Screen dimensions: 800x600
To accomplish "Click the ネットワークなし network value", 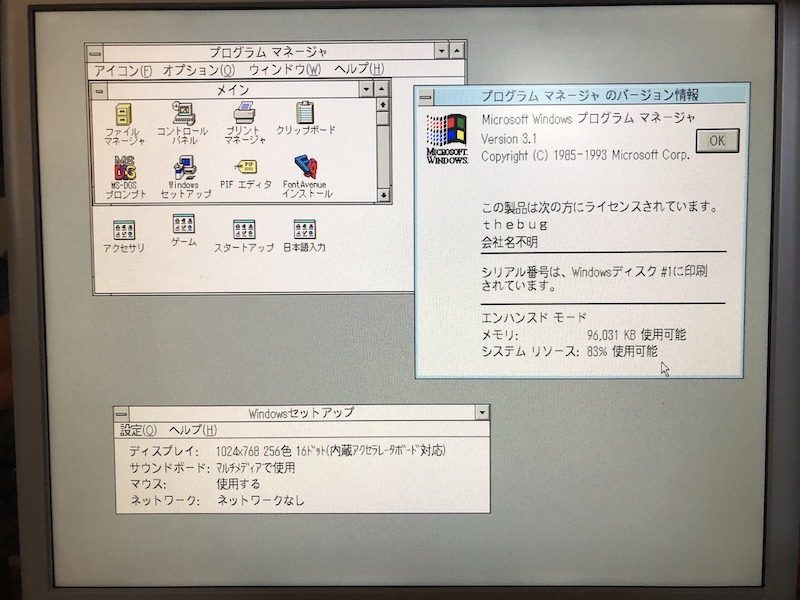I will (261, 501).
